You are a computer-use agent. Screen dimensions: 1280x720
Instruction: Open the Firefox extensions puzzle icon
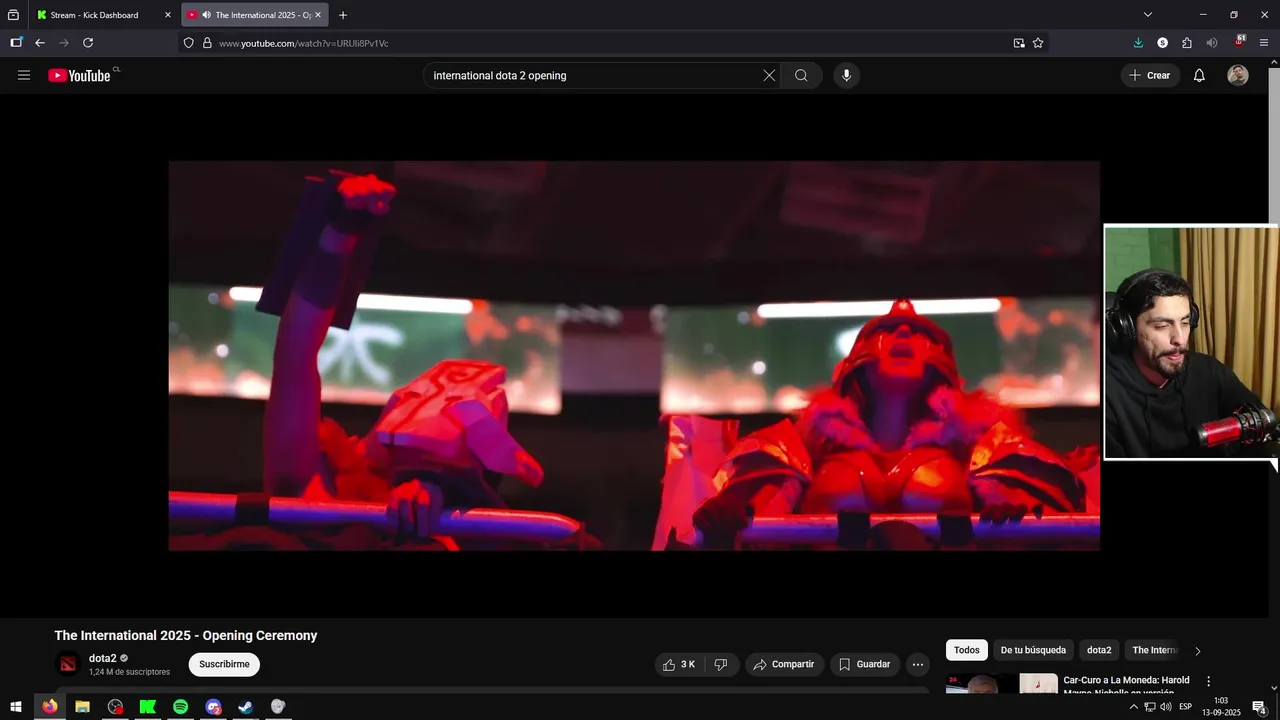coord(1187,43)
